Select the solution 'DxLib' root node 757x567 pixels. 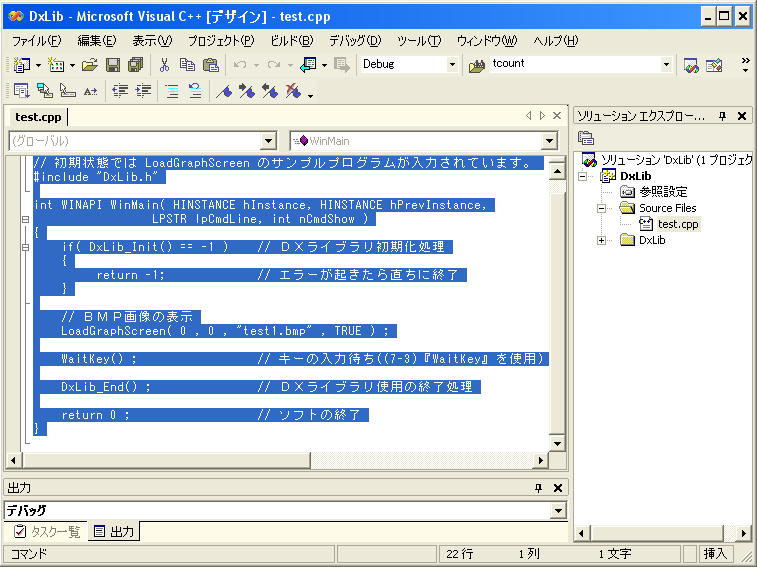(x=676, y=160)
